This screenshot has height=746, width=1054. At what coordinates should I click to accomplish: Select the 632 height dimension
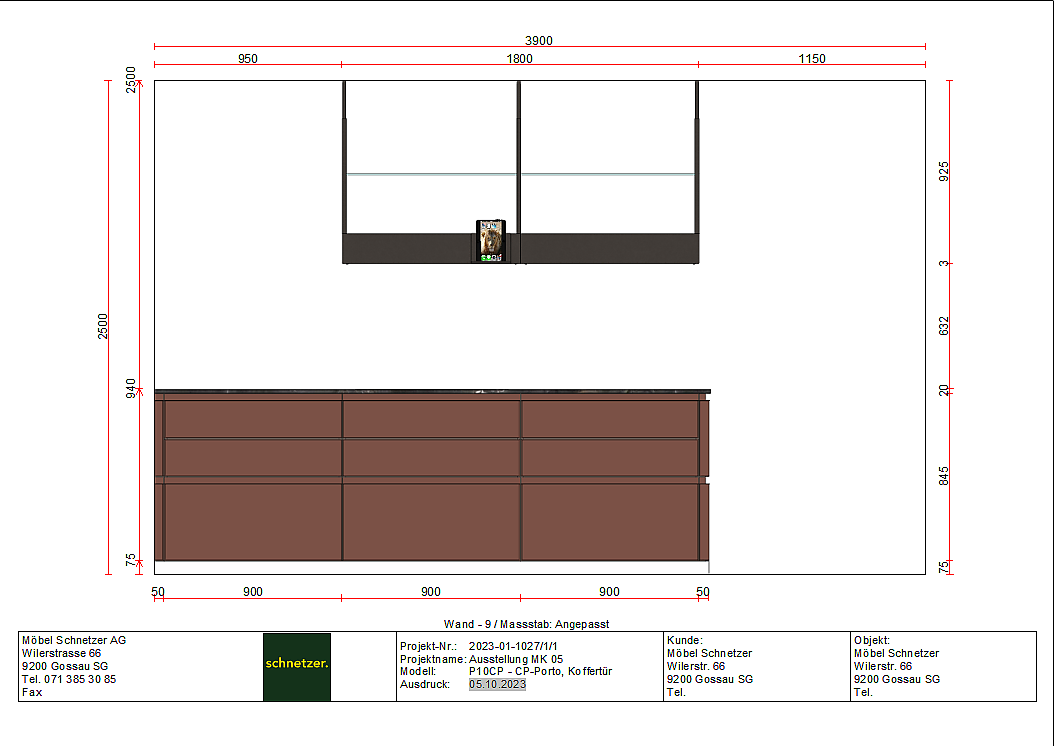944,326
